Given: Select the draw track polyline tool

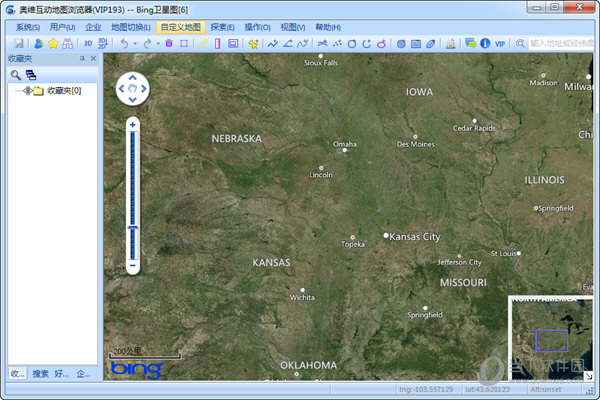Looking at the screenshot, I should [x=273, y=44].
